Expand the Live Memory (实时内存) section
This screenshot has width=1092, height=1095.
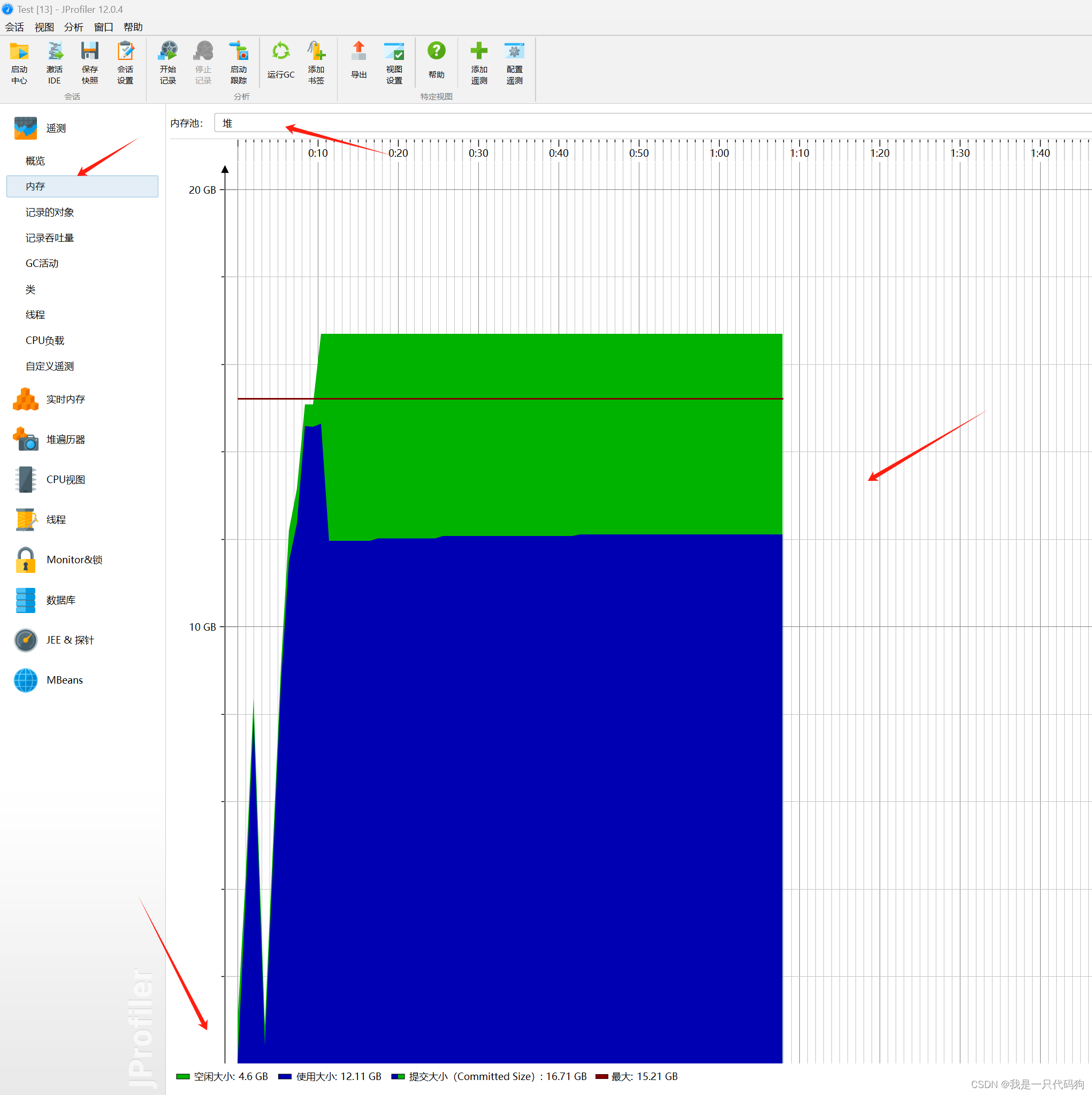tap(65, 399)
